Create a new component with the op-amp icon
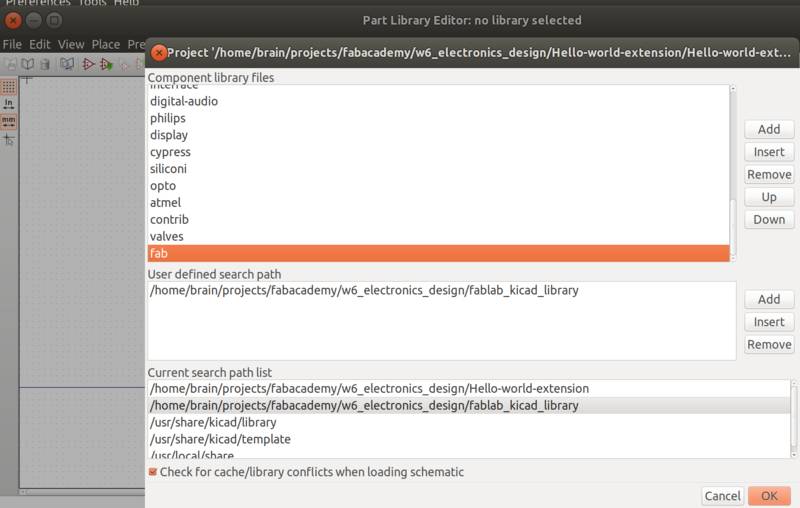 tap(88, 64)
